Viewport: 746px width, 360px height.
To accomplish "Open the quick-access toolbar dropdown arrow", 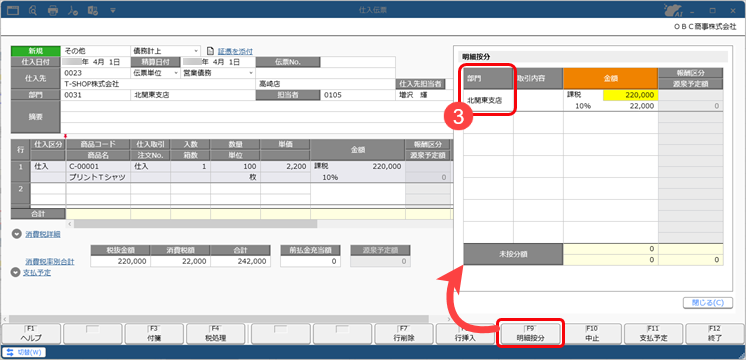I will [113, 10].
